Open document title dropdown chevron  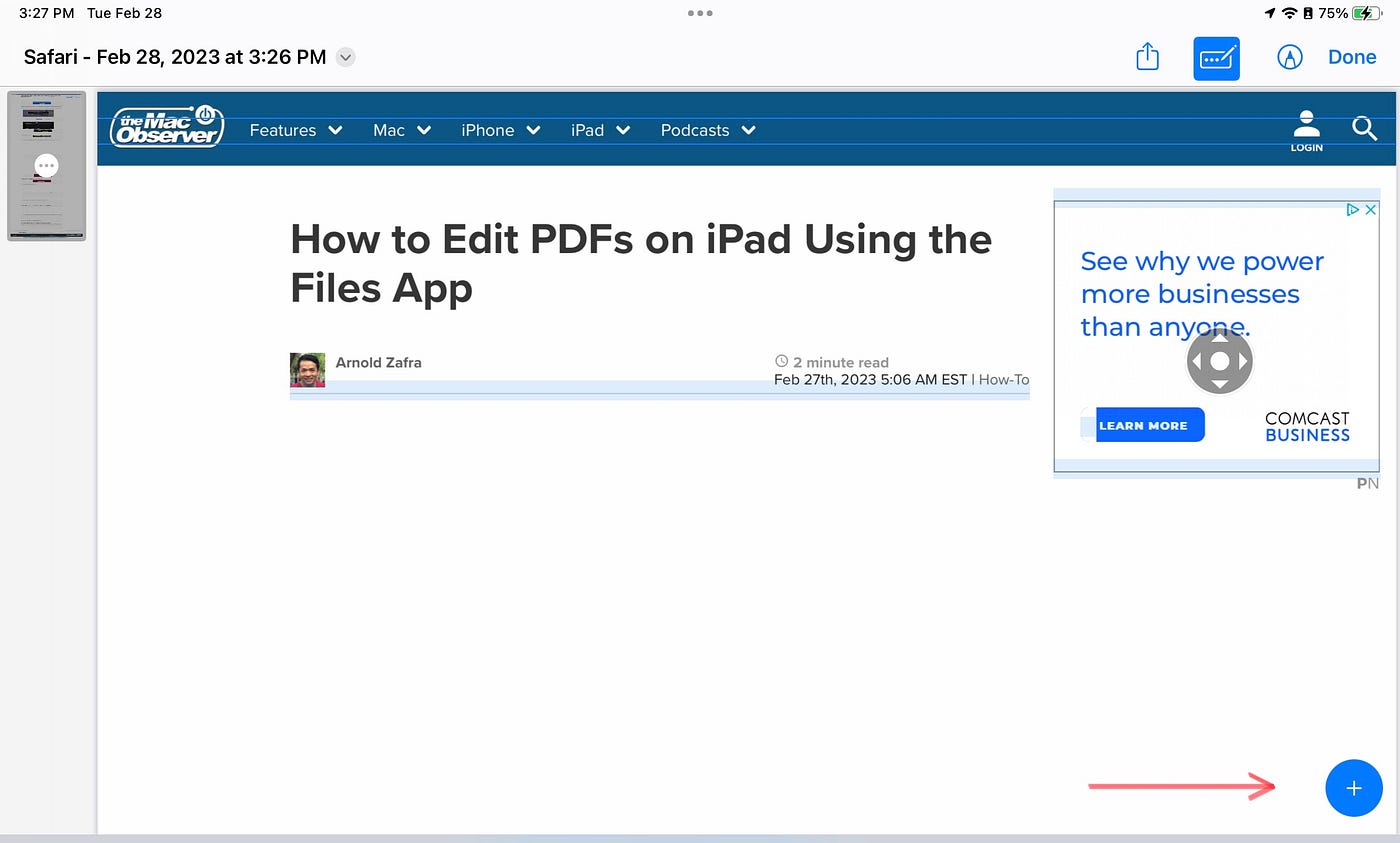(x=345, y=57)
